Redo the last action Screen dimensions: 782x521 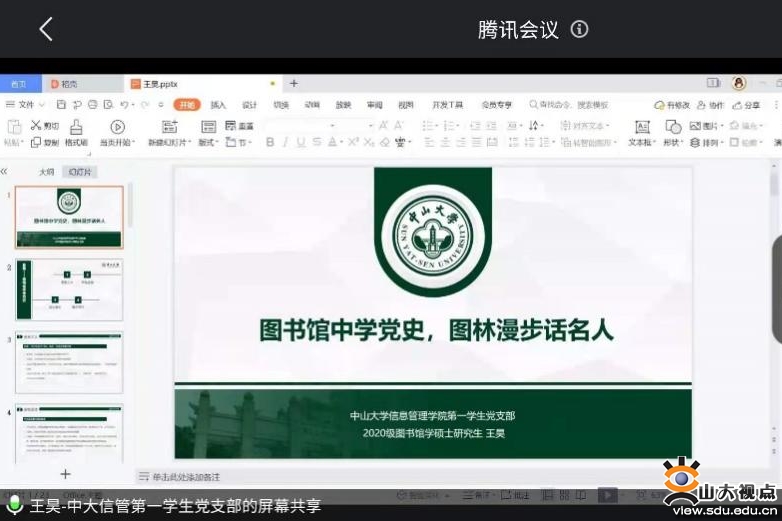point(145,105)
